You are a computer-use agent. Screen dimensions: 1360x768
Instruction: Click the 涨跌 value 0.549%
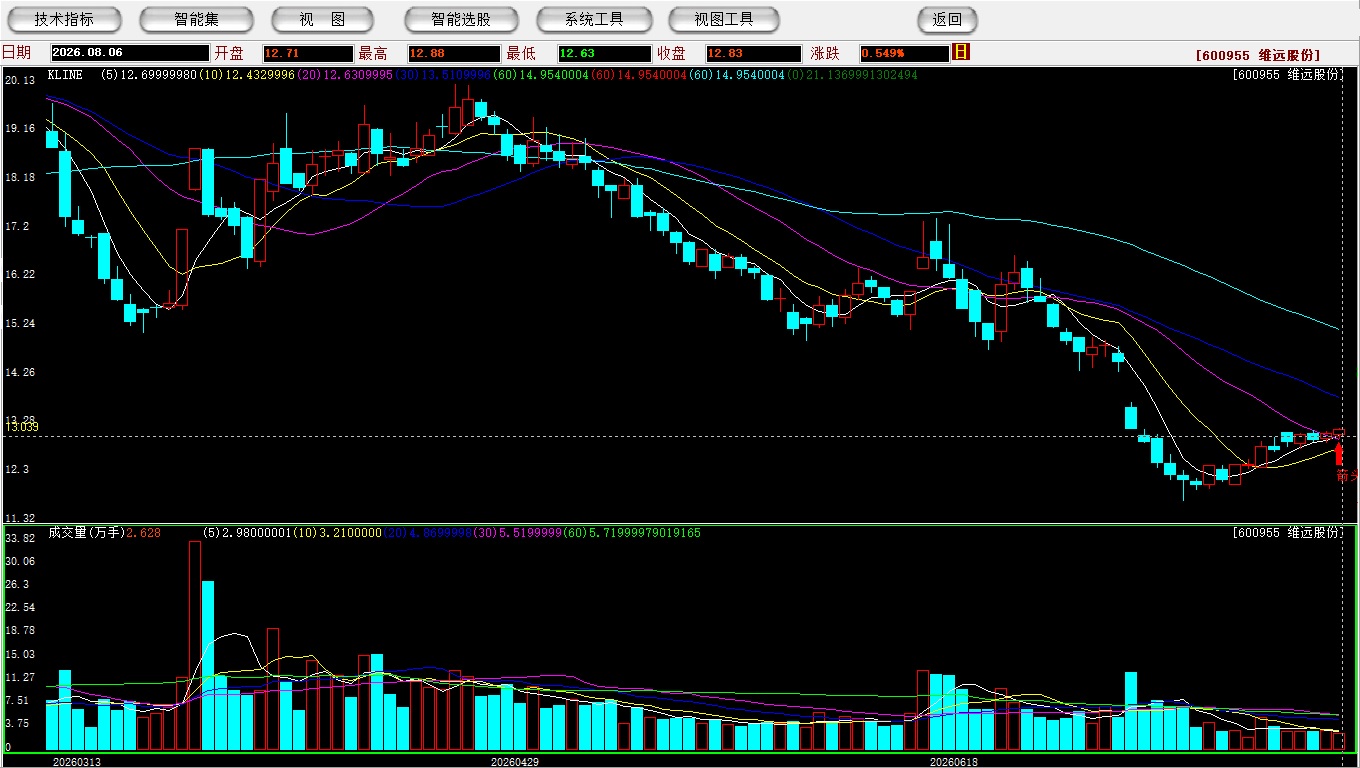(903, 53)
